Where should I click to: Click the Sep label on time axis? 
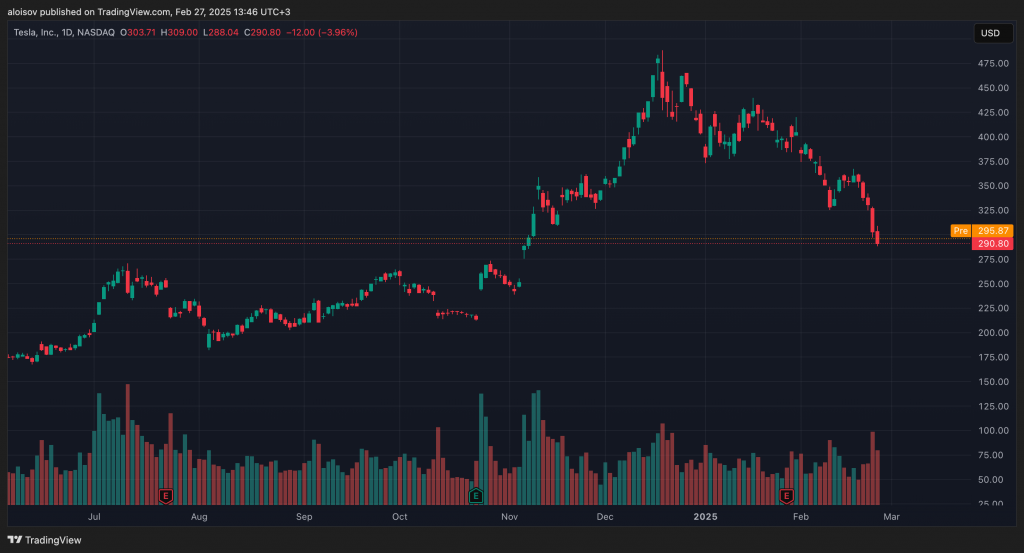click(x=304, y=516)
